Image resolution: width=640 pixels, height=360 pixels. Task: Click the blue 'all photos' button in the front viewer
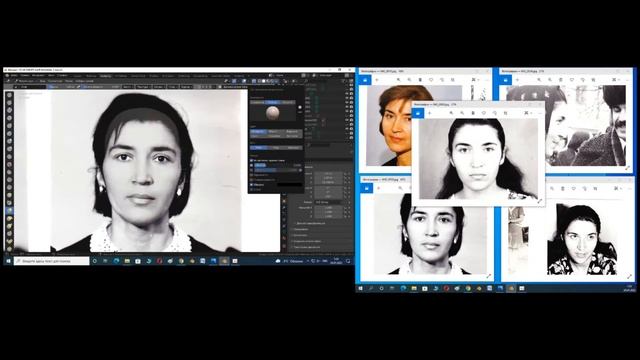coord(418,113)
